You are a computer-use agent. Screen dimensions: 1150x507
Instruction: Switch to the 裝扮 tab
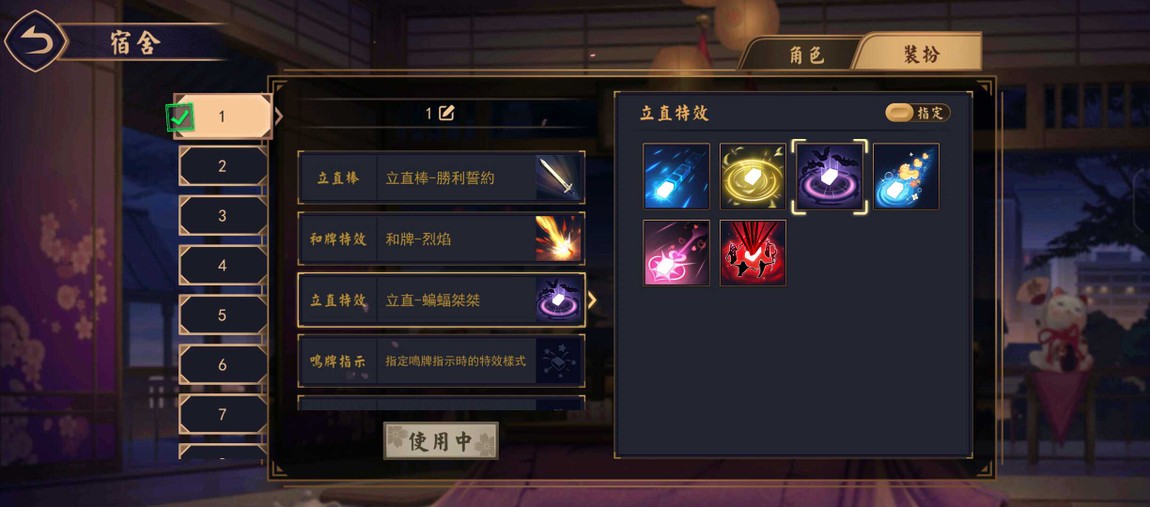(x=921, y=54)
